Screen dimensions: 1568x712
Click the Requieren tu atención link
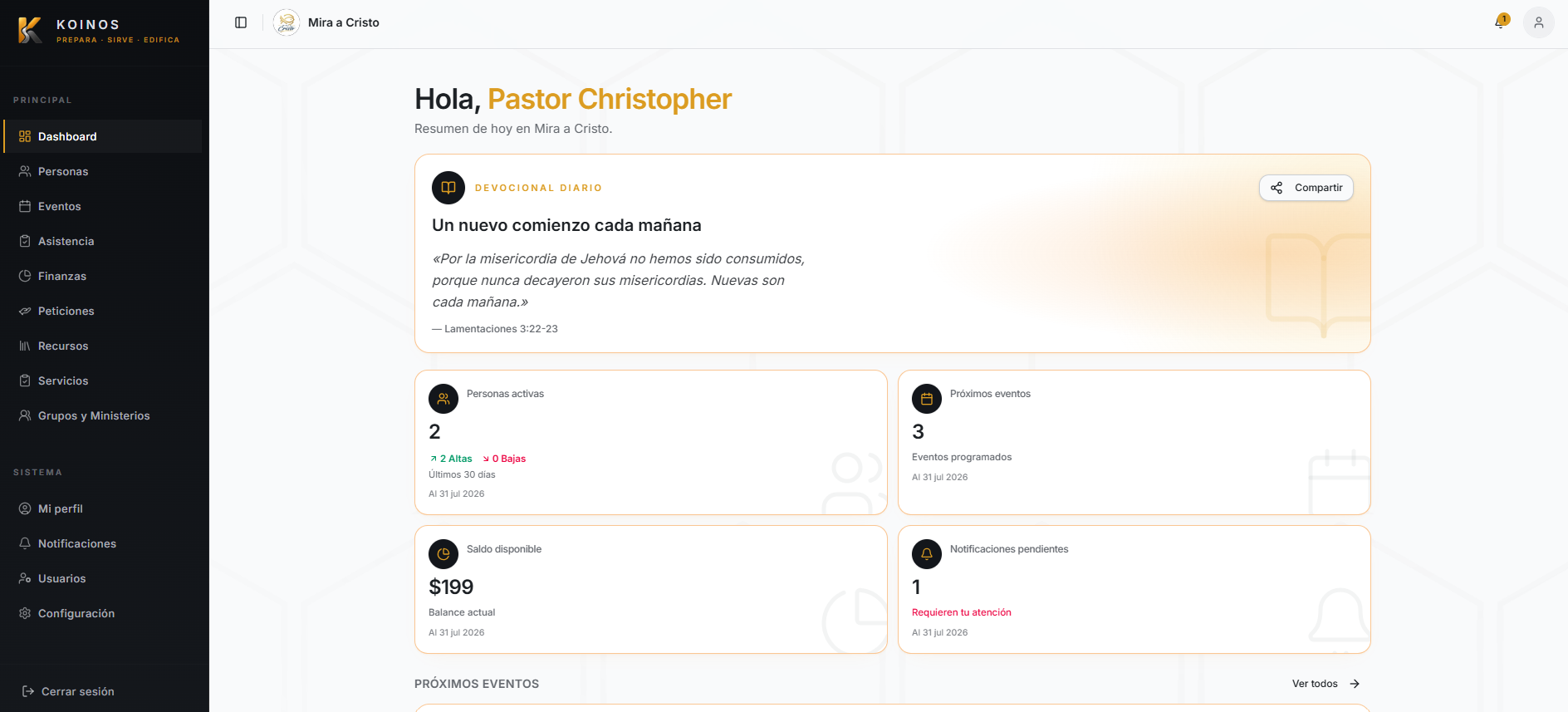[962, 612]
